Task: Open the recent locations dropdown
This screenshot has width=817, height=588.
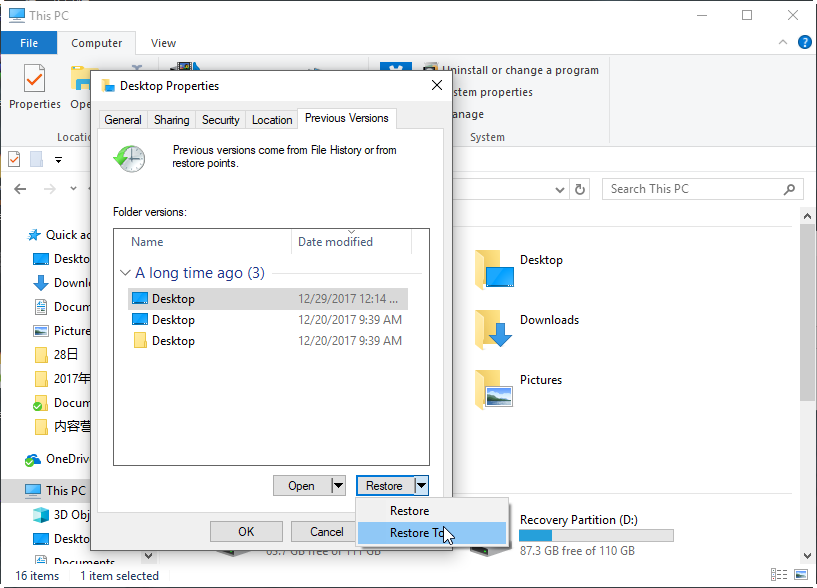Action: [73, 189]
